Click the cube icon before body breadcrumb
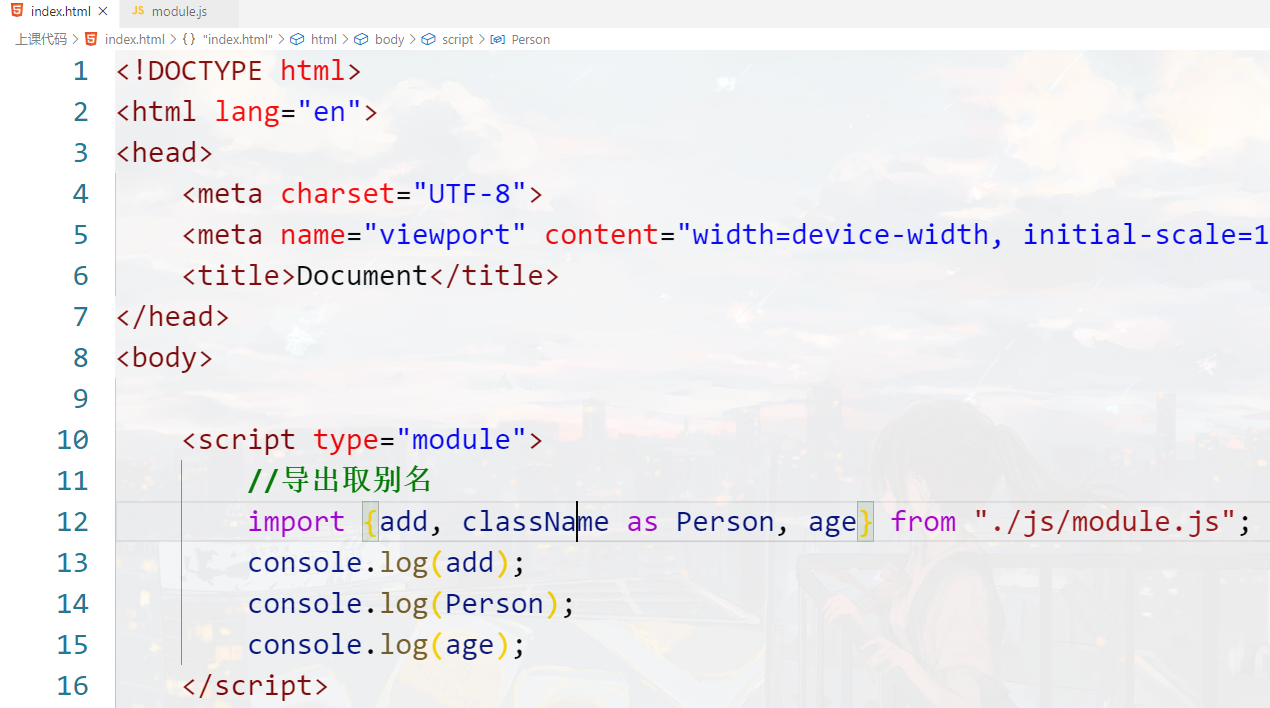 tap(361, 39)
